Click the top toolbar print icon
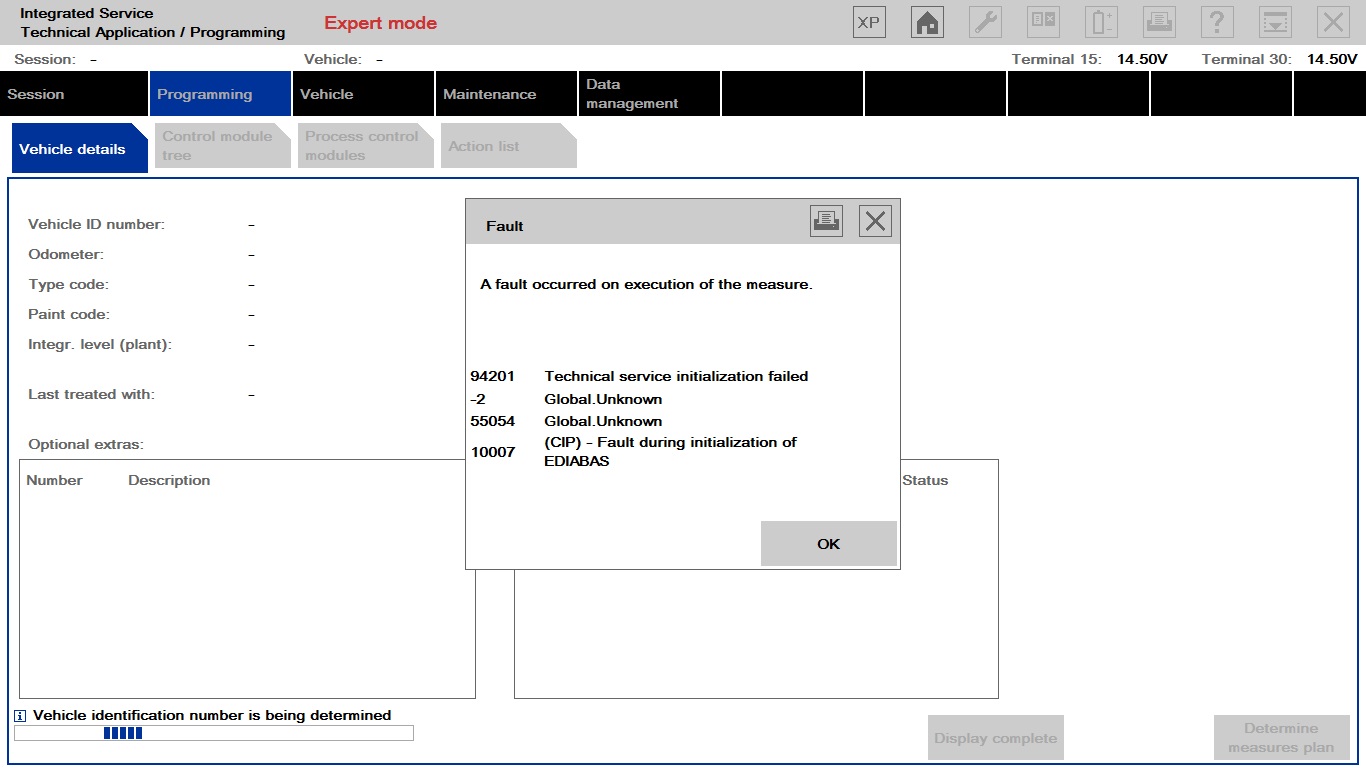1366x768 pixels. 1159,22
